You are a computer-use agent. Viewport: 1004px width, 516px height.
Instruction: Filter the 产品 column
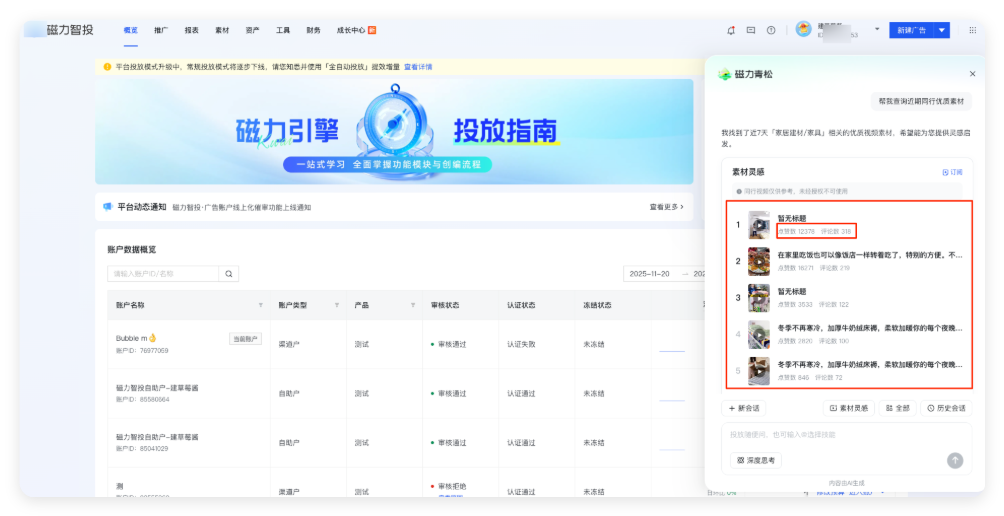click(x=413, y=305)
